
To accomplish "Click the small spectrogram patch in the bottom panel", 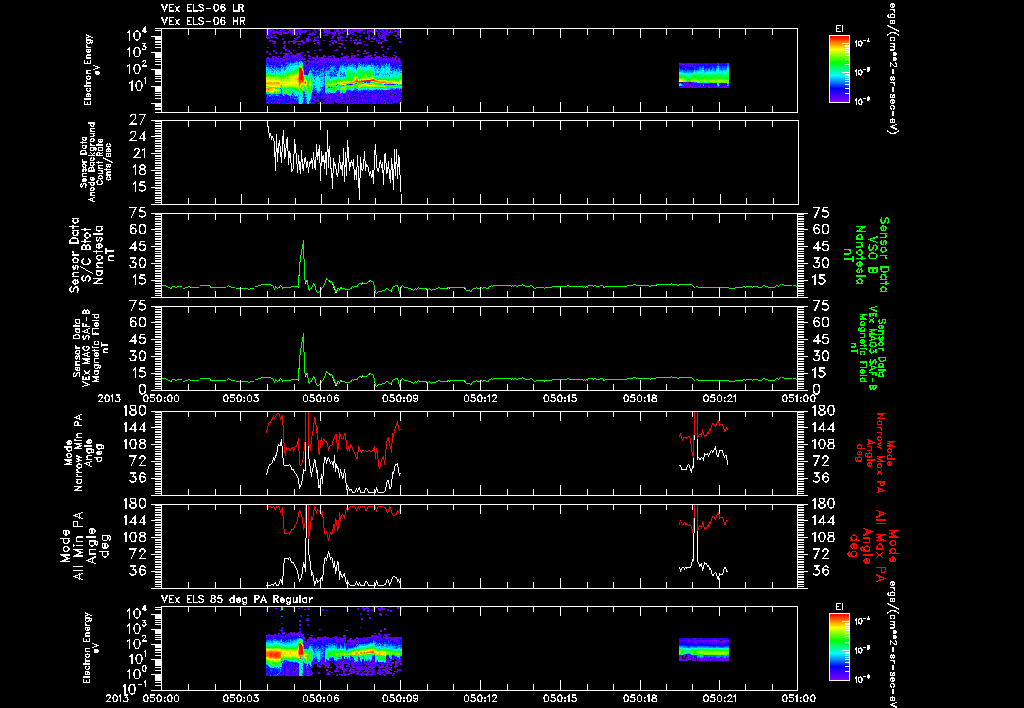I will click(704, 650).
